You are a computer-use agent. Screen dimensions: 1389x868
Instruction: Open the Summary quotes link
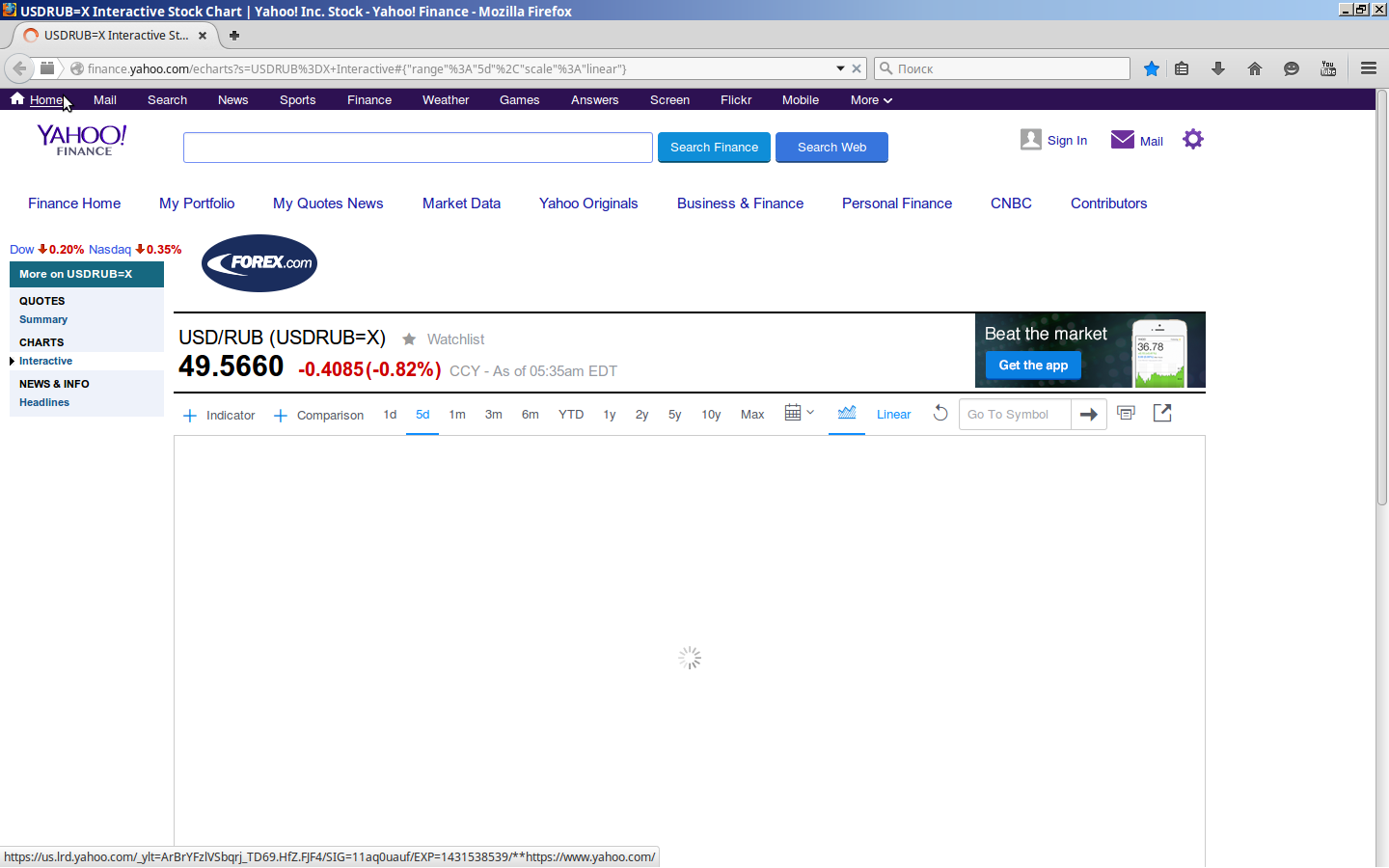tap(43, 319)
